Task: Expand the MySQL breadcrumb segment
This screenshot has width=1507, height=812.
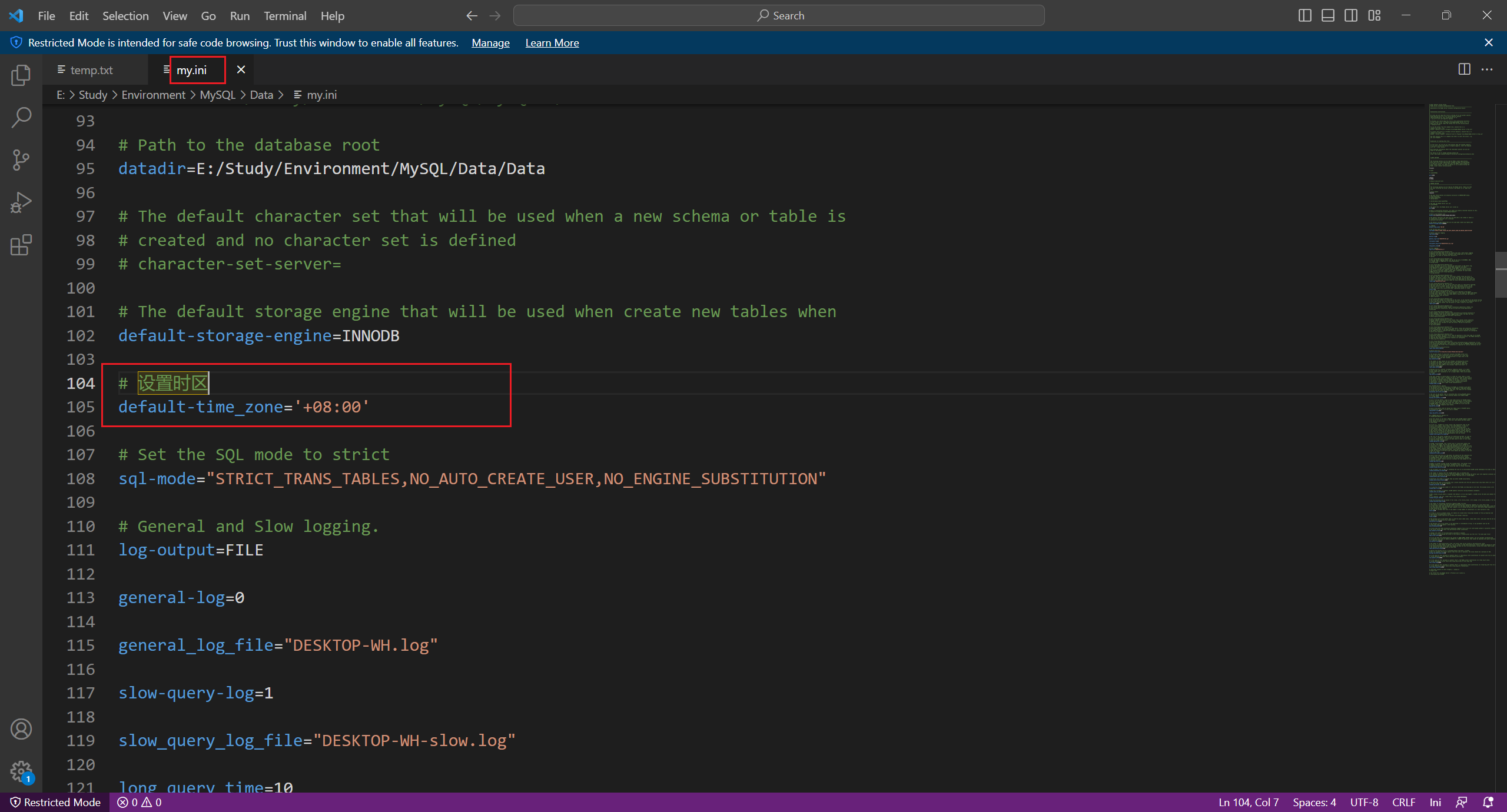Action: pos(217,95)
